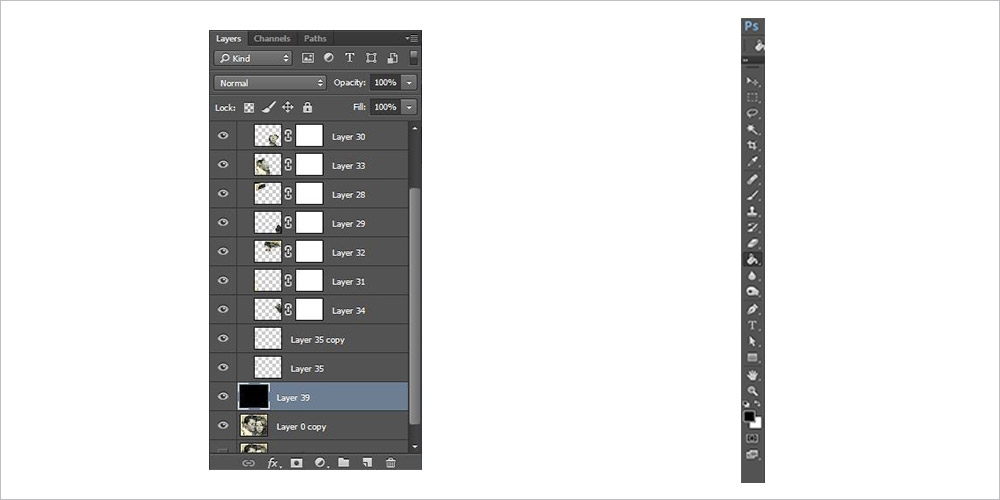Filter layers by pixel layers
This screenshot has height=500, width=1000.
coord(308,58)
